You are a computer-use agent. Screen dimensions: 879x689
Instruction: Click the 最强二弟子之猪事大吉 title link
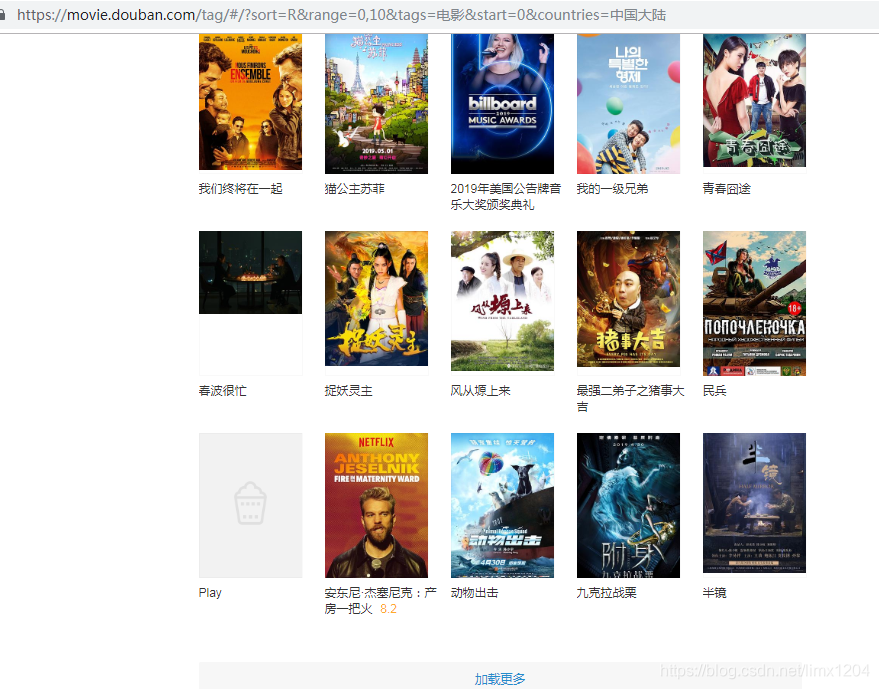[x=631, y=399]
